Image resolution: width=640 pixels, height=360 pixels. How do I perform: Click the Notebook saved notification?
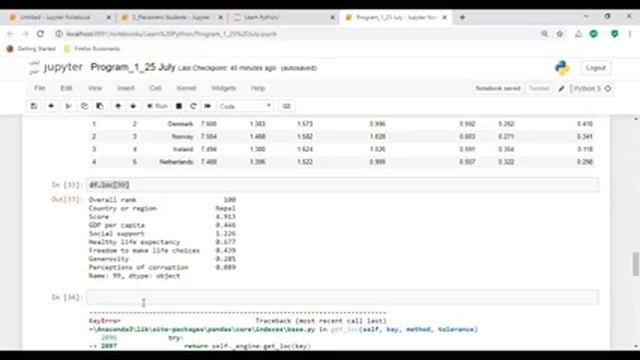[x=498, y=88]
